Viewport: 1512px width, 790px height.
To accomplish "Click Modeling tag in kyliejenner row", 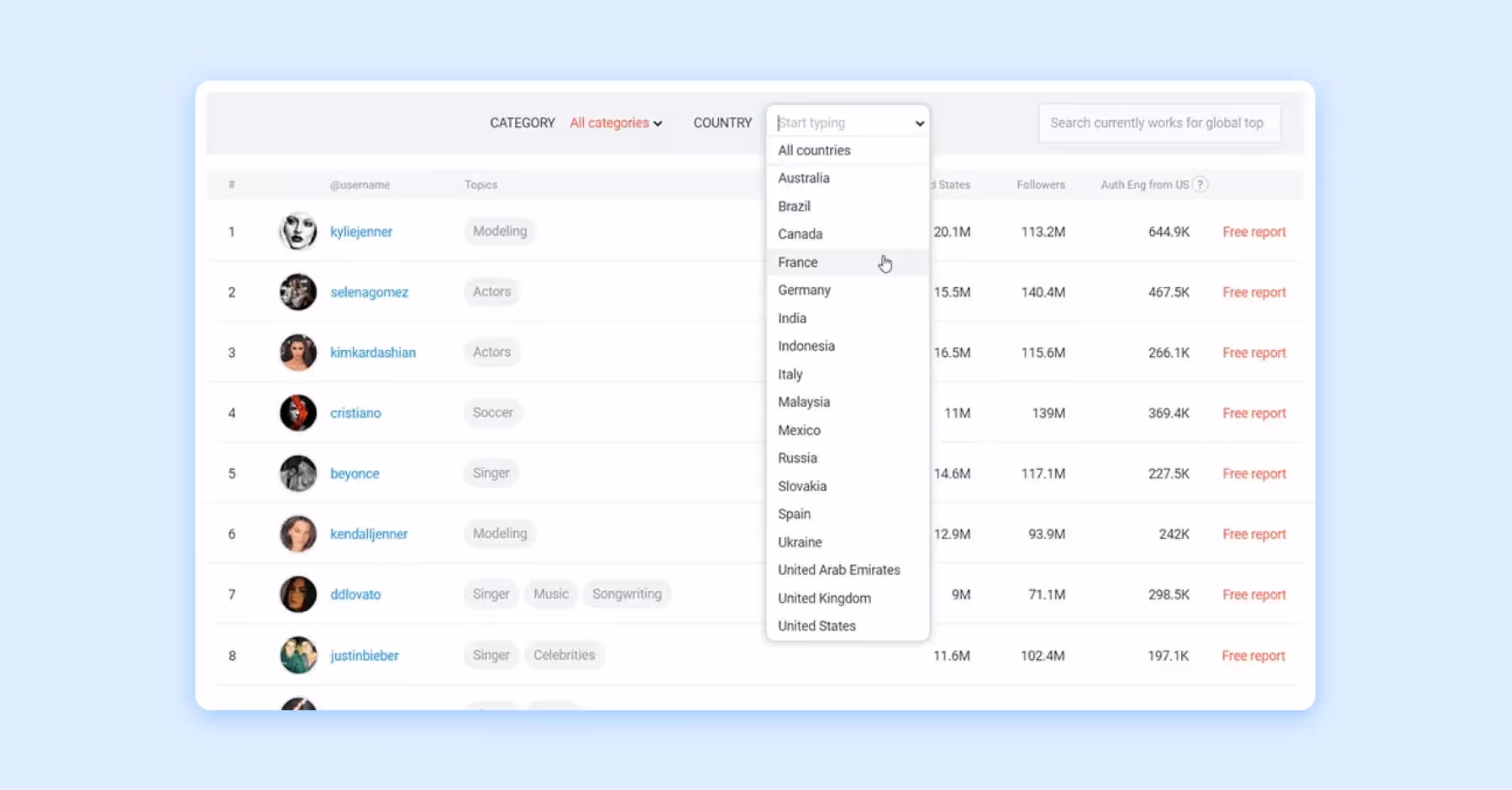I will point(500,231).
